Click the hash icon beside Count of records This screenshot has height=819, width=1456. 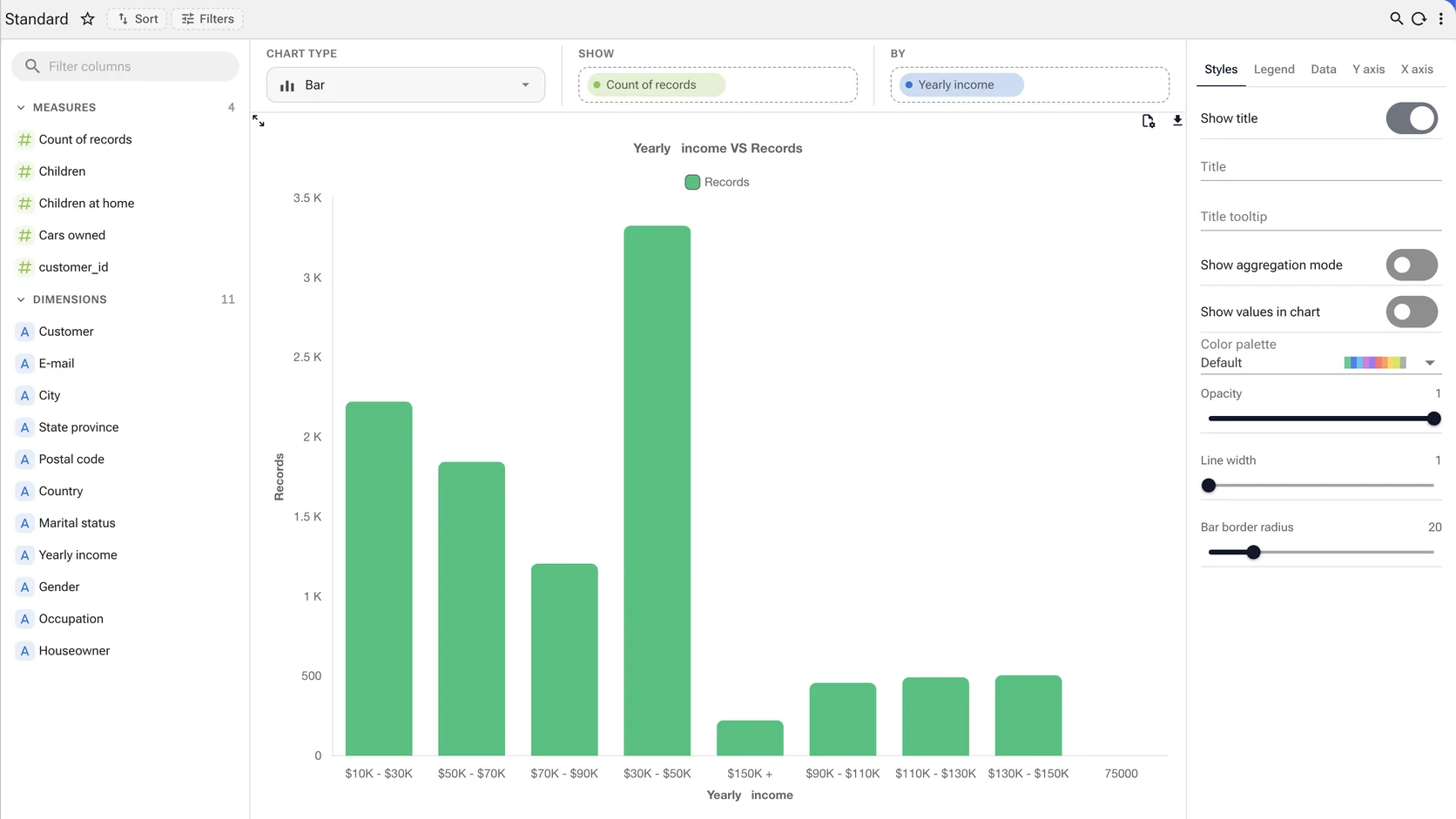click(x=24, y=139)
